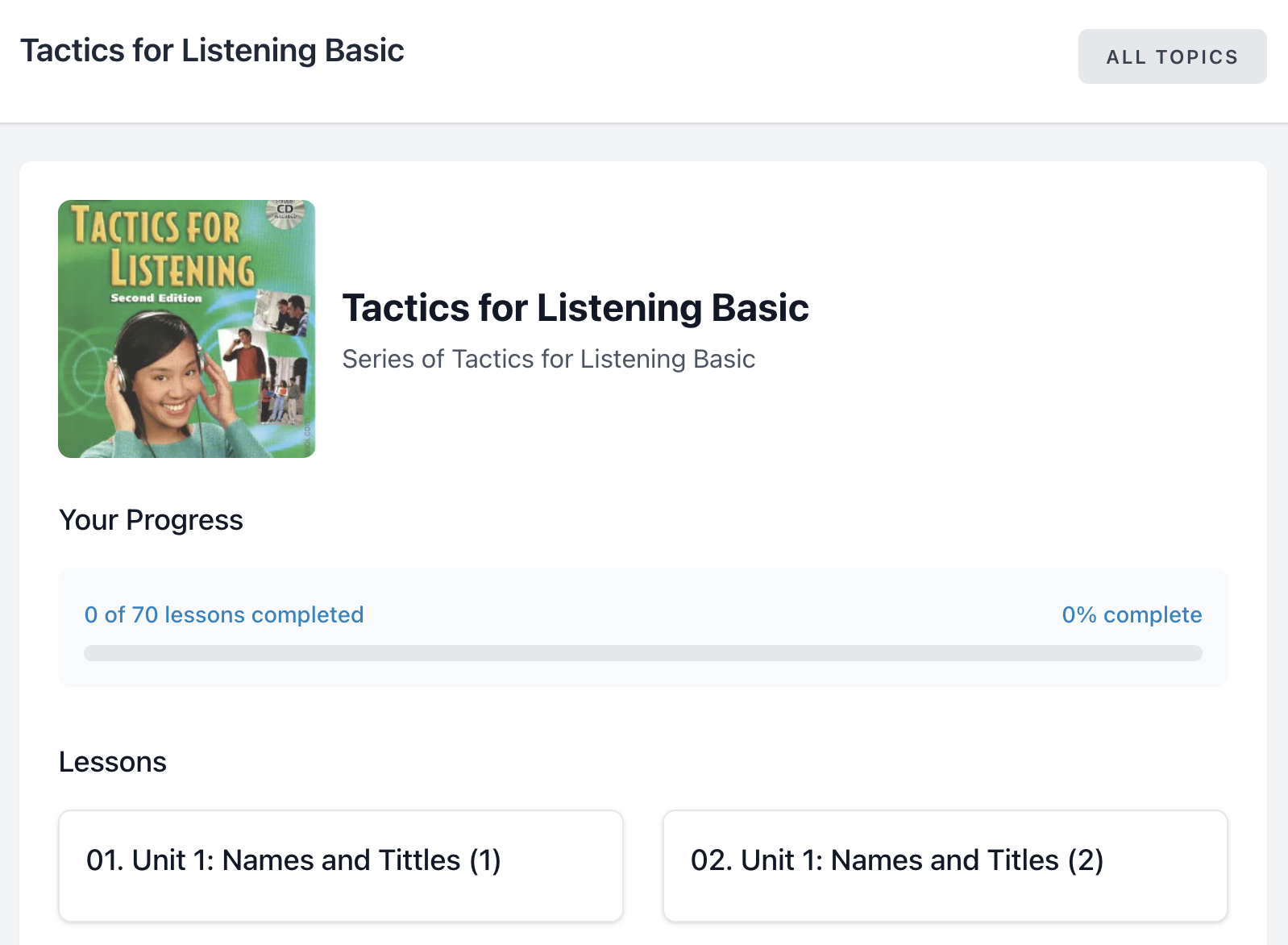Click the Lessons section heading

[x=113, y=762]
